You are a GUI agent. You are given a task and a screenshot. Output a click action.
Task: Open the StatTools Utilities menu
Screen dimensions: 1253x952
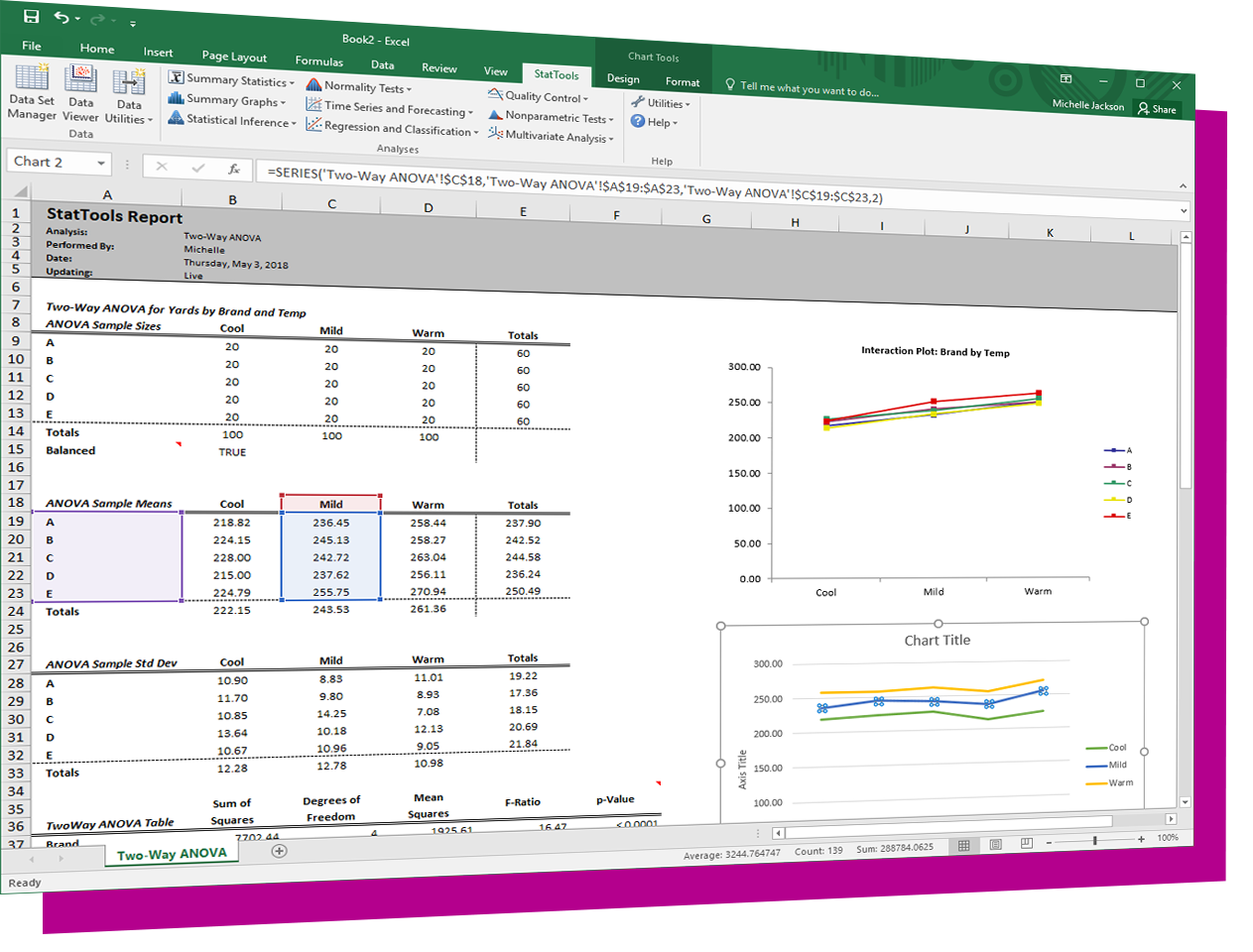[660, 102]
